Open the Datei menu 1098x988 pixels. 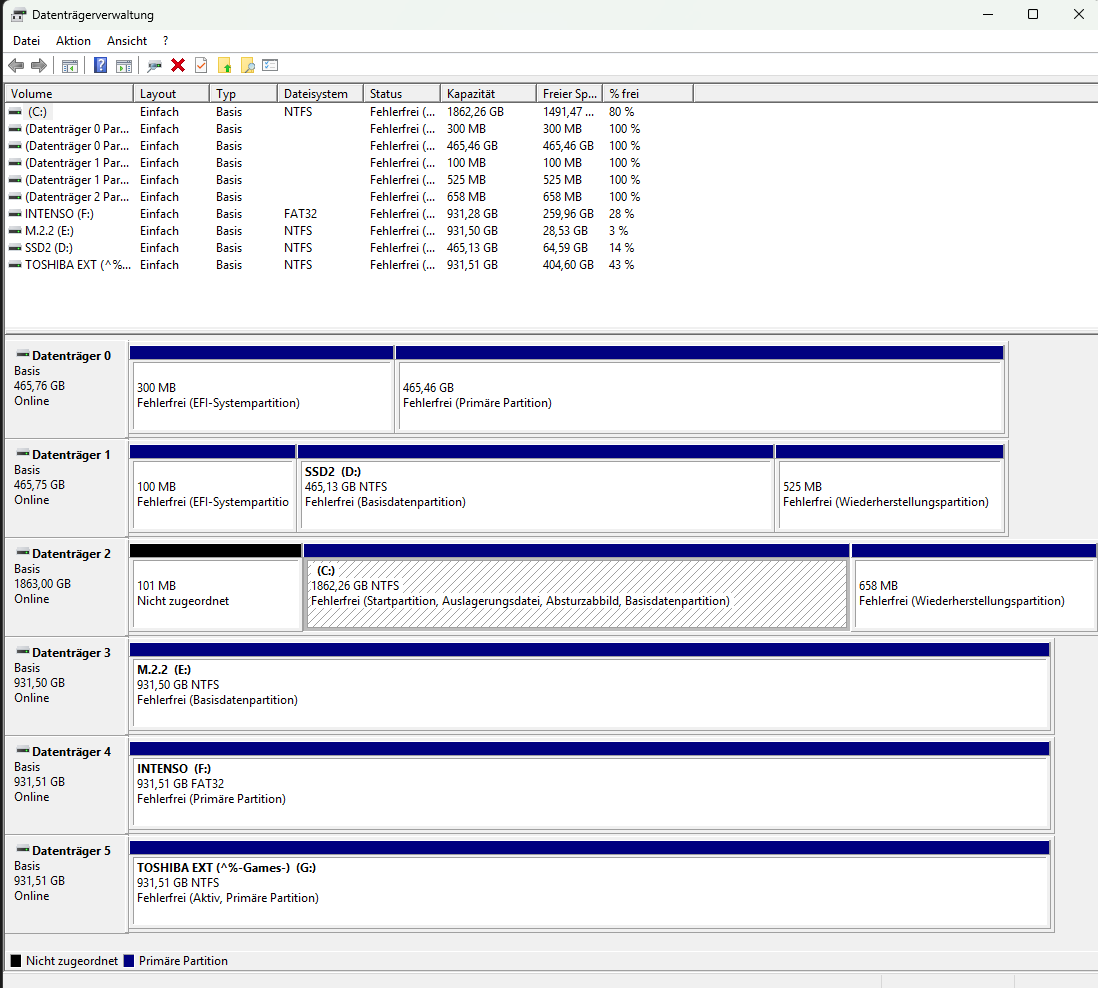pos(26,41)
